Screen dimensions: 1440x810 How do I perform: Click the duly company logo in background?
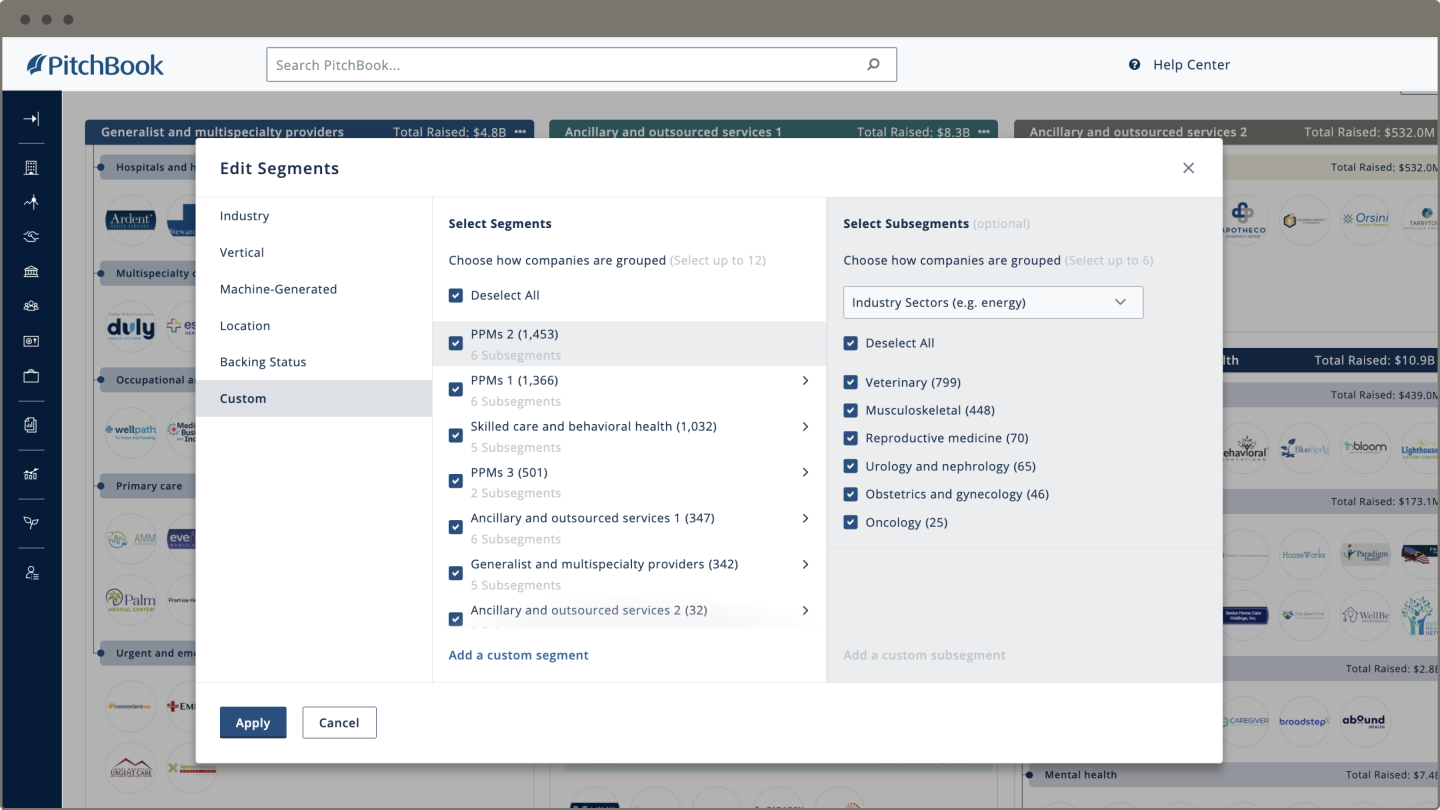pos(131,327)
